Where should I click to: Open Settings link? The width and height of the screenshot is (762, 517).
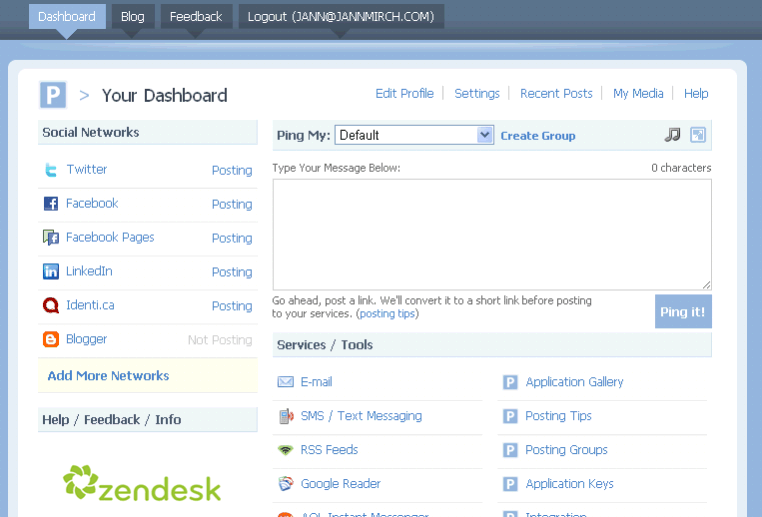point(477,93)
